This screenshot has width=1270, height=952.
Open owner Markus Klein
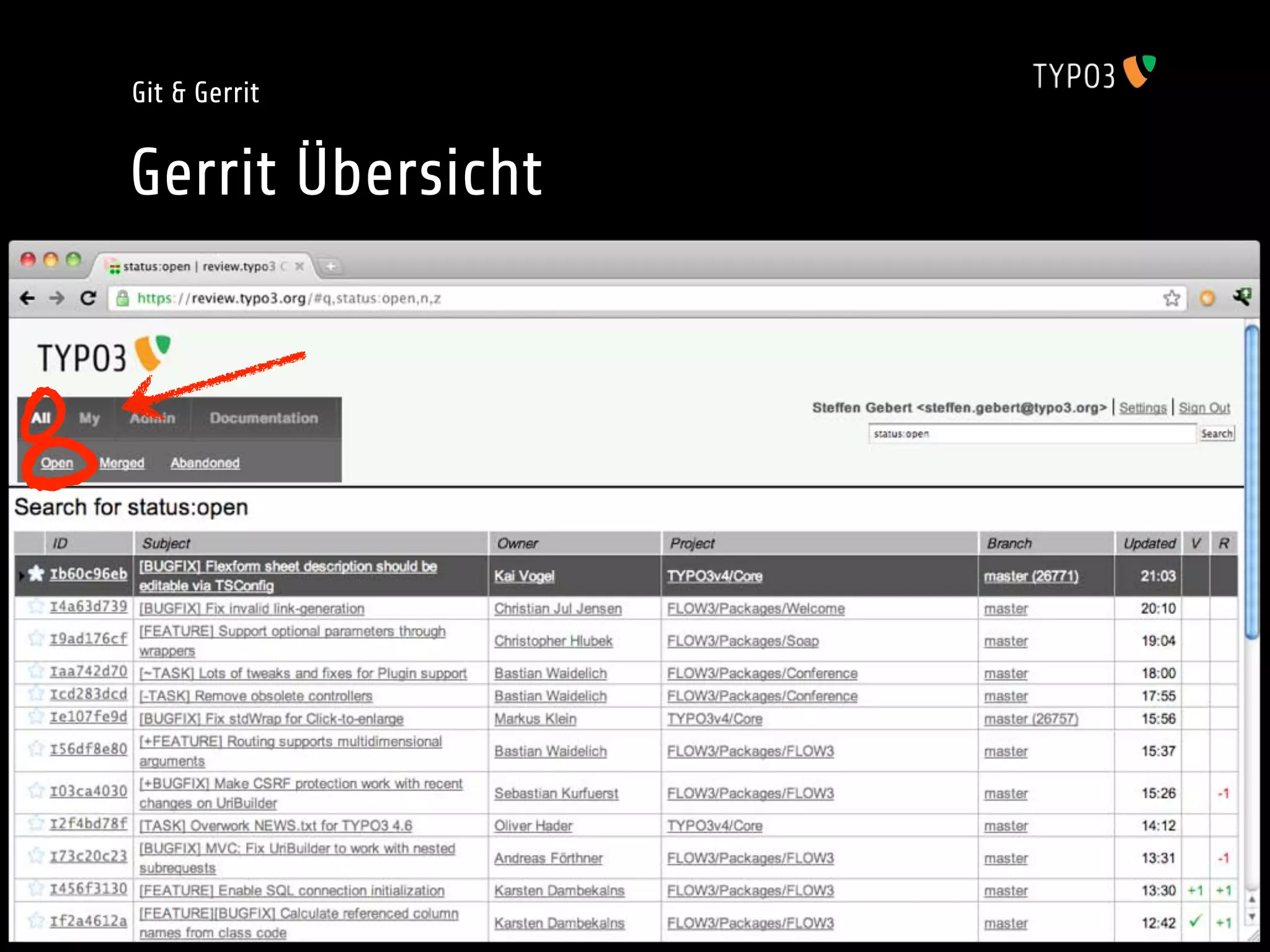click(535, 719)
